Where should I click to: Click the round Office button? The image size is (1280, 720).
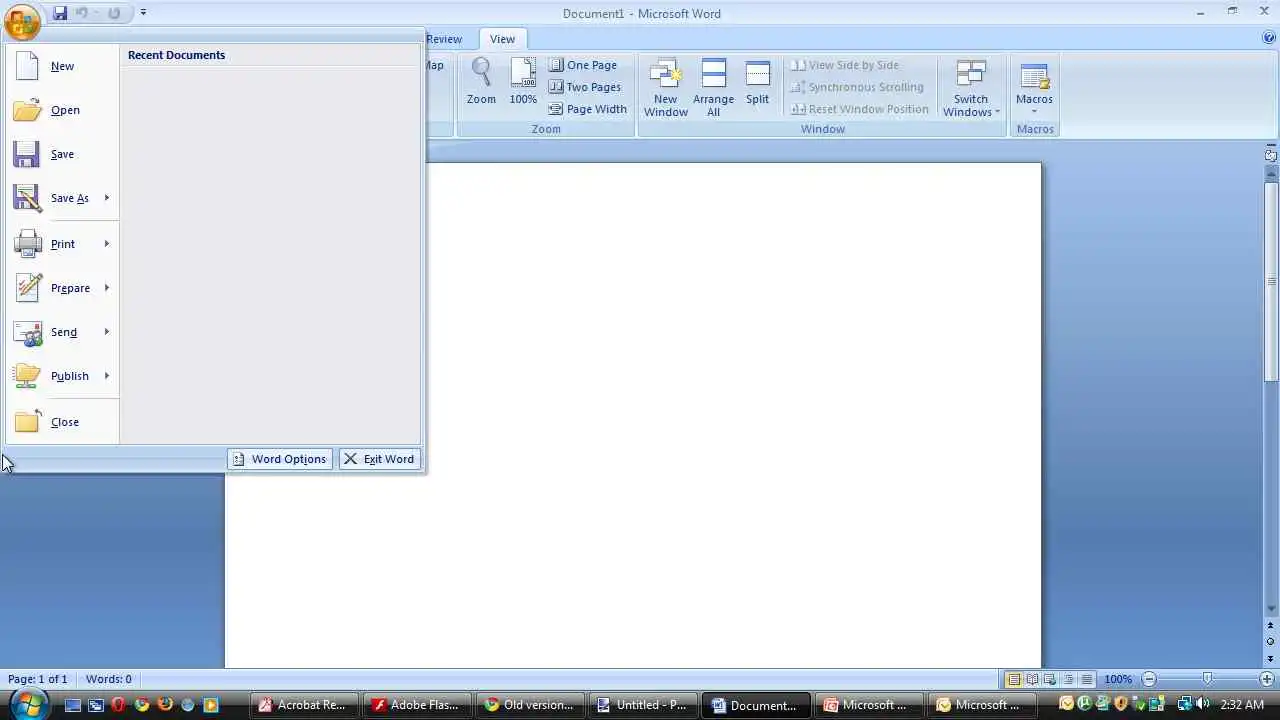tap(22, 20)
